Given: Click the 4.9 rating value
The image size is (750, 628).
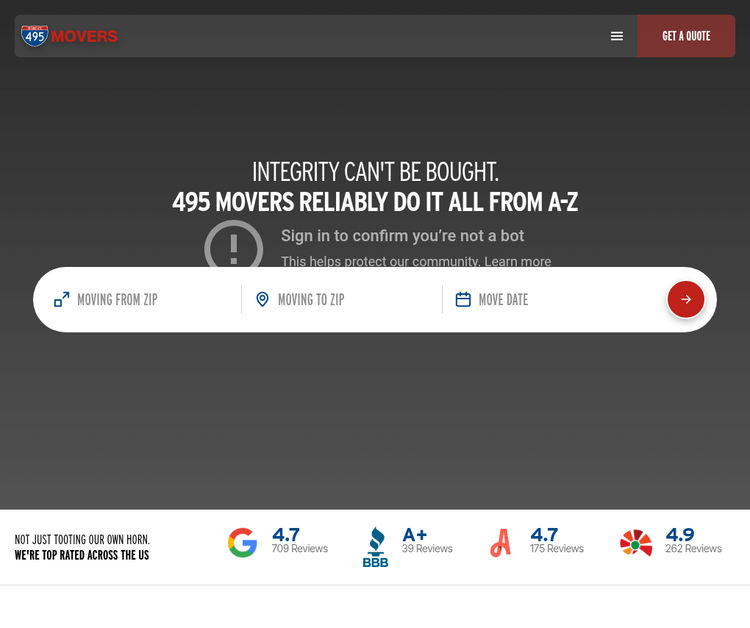Looking at the screenshot, I should click(680, 534).
